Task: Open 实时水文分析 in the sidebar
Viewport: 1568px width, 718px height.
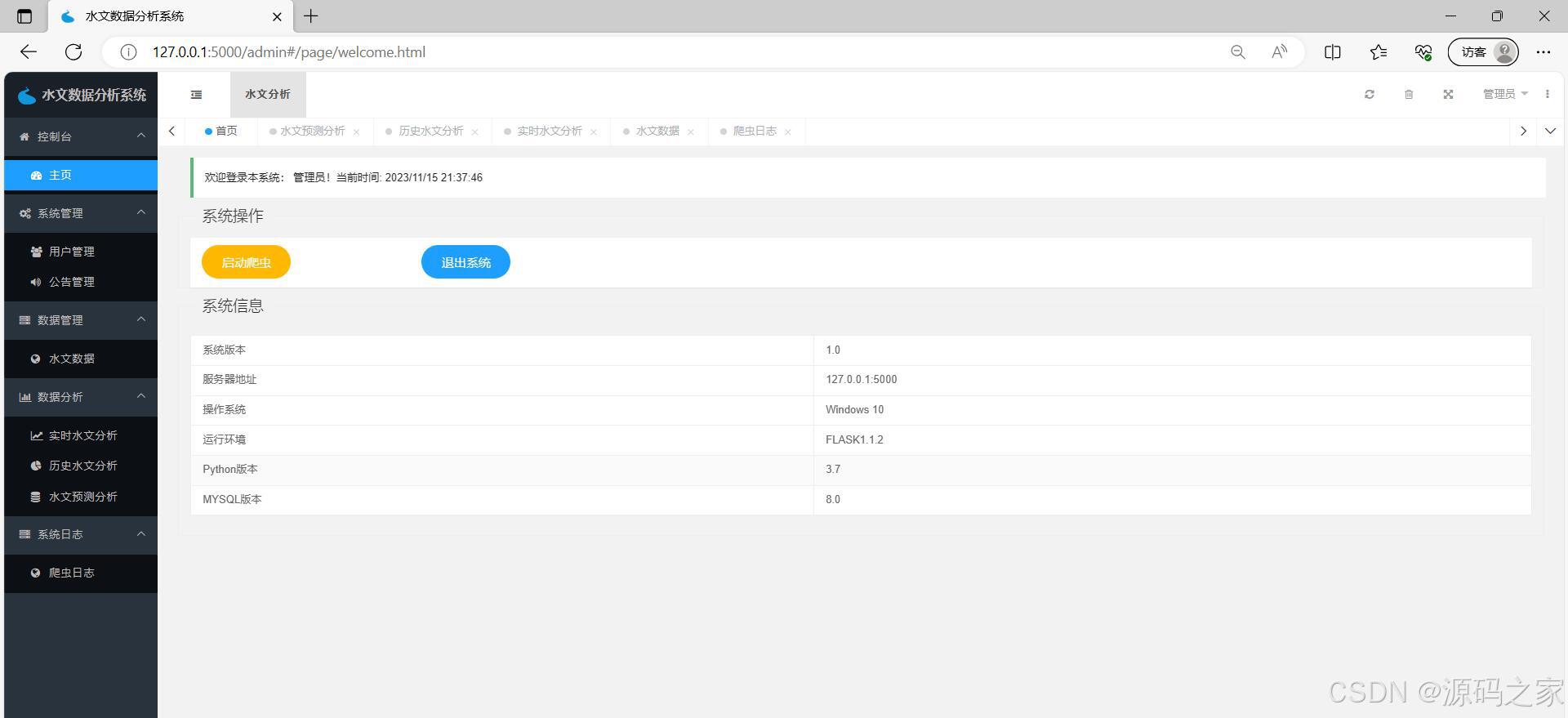Action: [81, 435]
